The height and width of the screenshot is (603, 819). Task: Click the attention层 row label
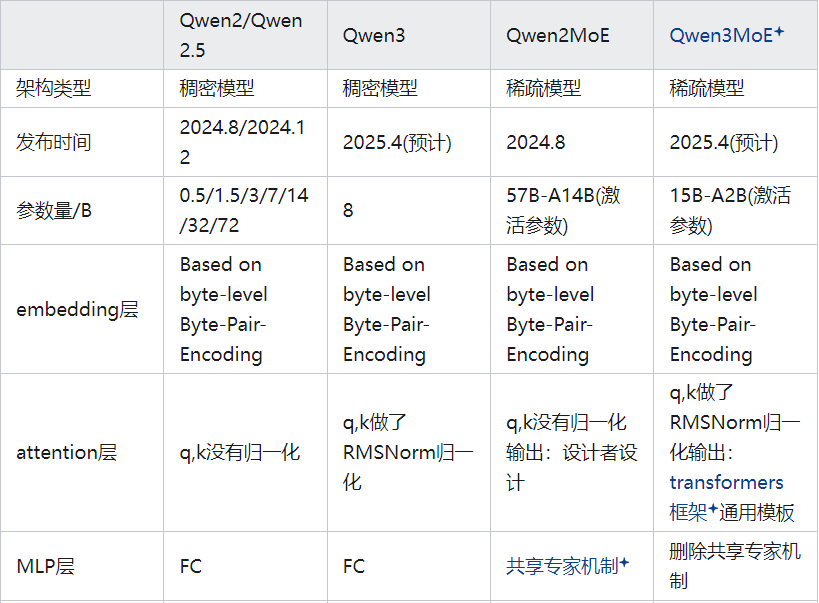click(x=66, y=453)
